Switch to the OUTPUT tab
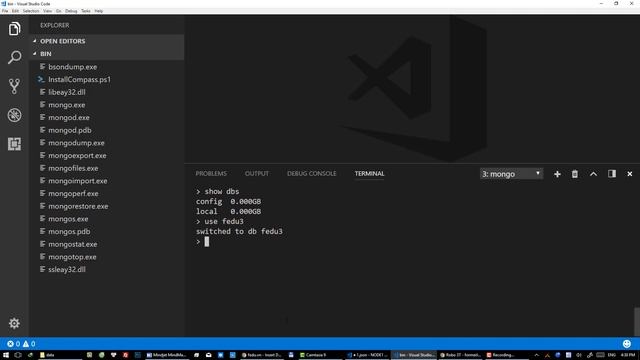Viewport: 640px width, 360px height. [257, 174]
